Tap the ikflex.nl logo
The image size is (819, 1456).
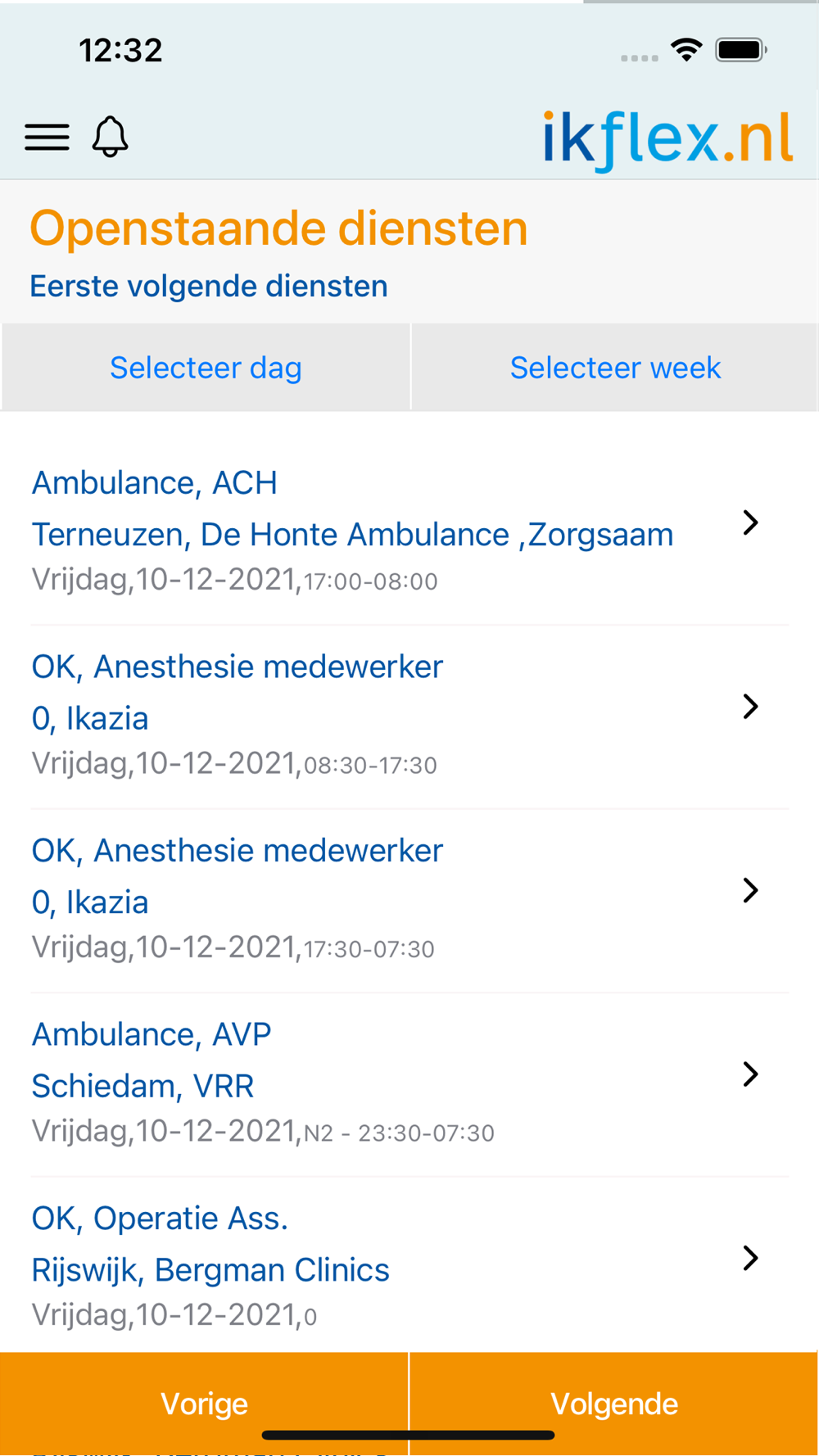[x=667, y=140]
